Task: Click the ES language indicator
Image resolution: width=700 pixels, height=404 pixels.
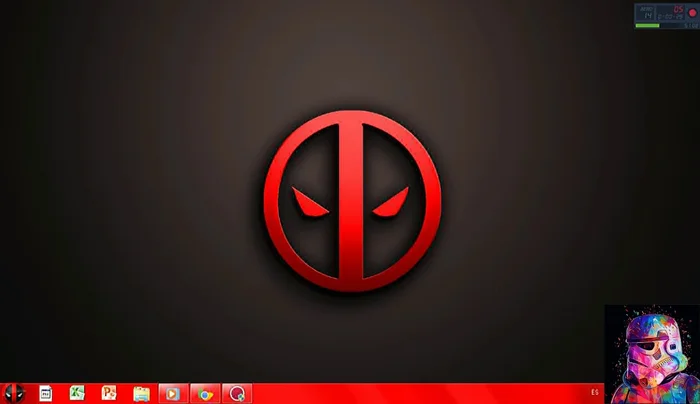Action: tap(595, 392)
